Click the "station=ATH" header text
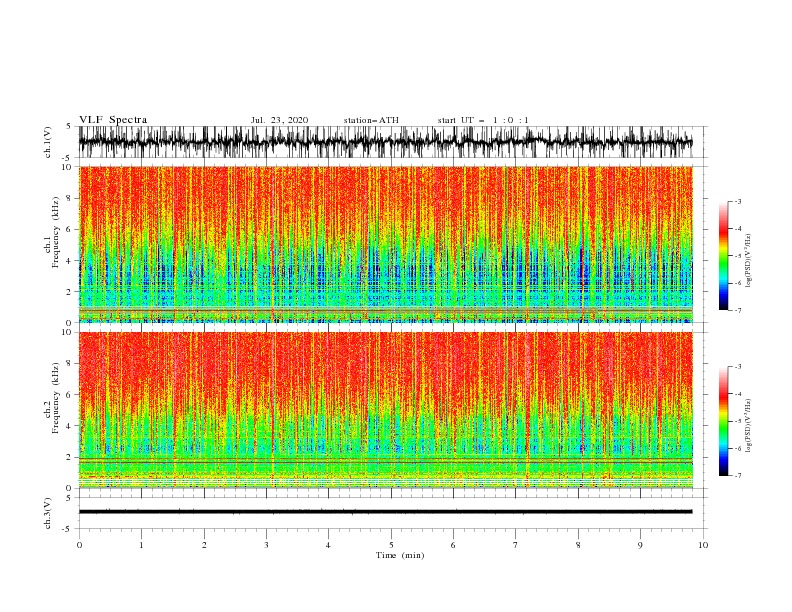Screen dimensions: 792x612 (371, 120)
